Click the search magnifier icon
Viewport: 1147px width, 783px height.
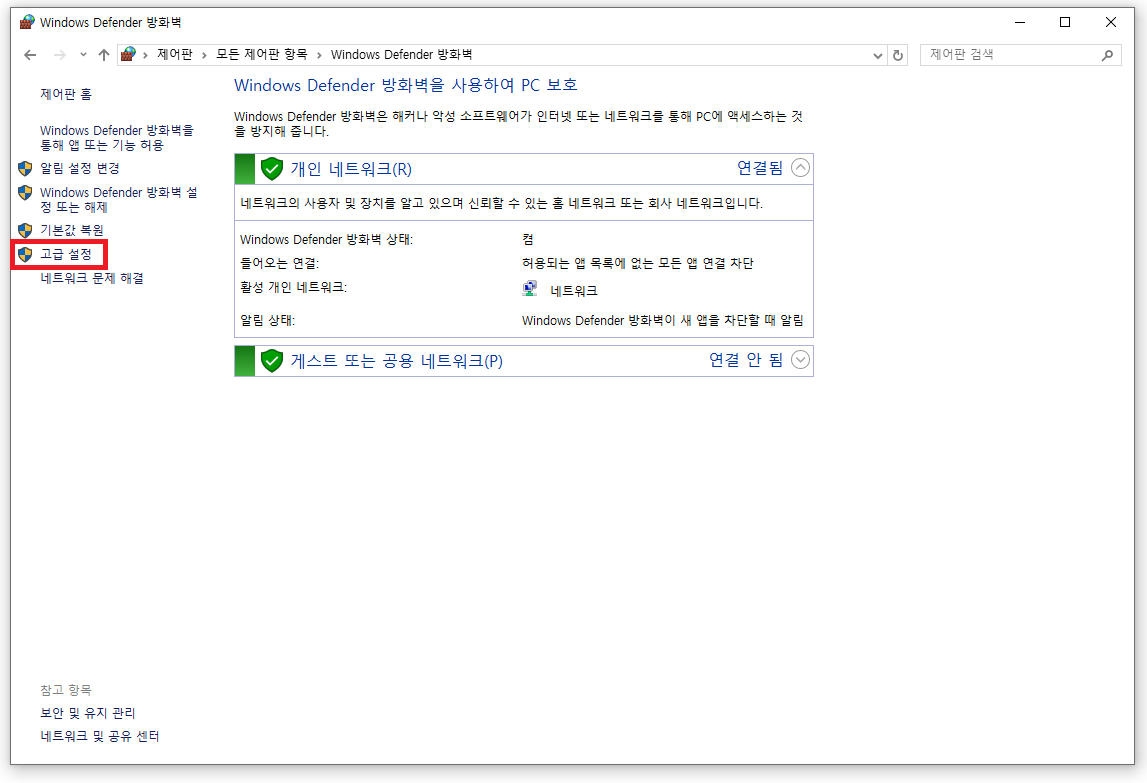1107,55
